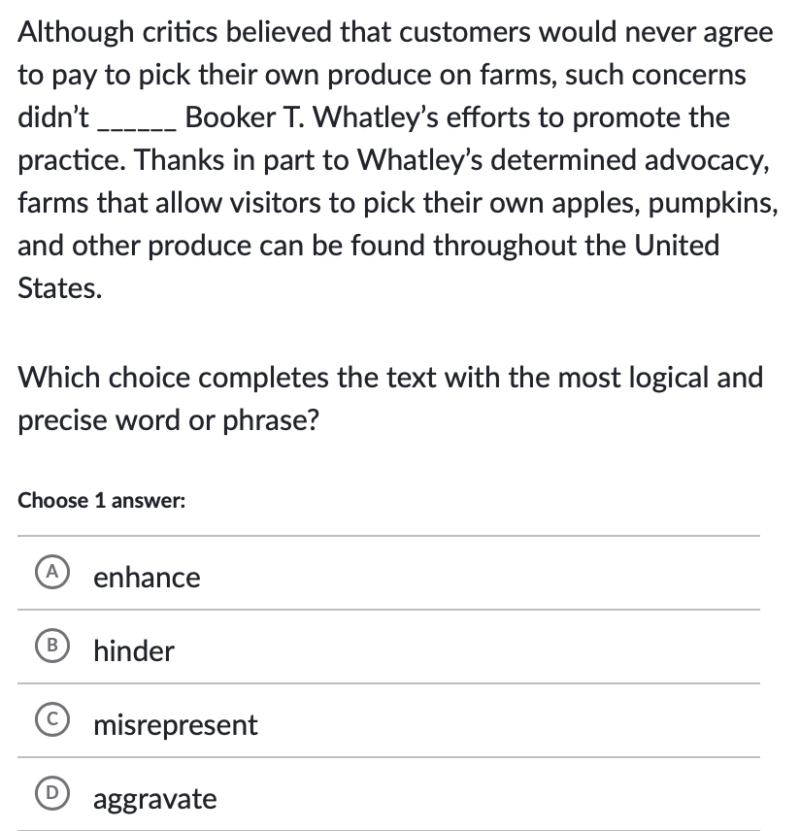Click the hinder answer text
Image resolution: width=800 pixels, height=831 pixels.
[133, 651]
